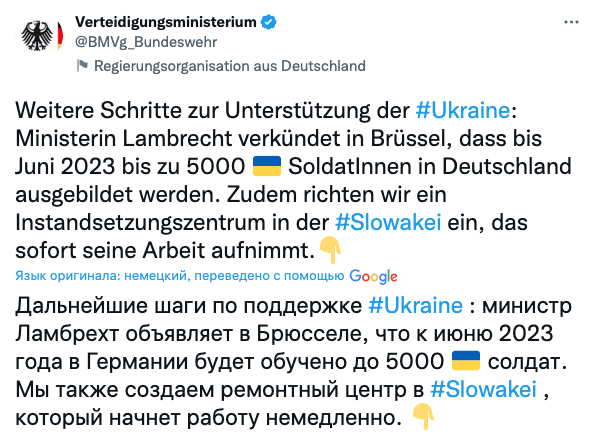Click the Google logo in the translation notice
This screenshot has width=595, height=440.
pos(373,276)
